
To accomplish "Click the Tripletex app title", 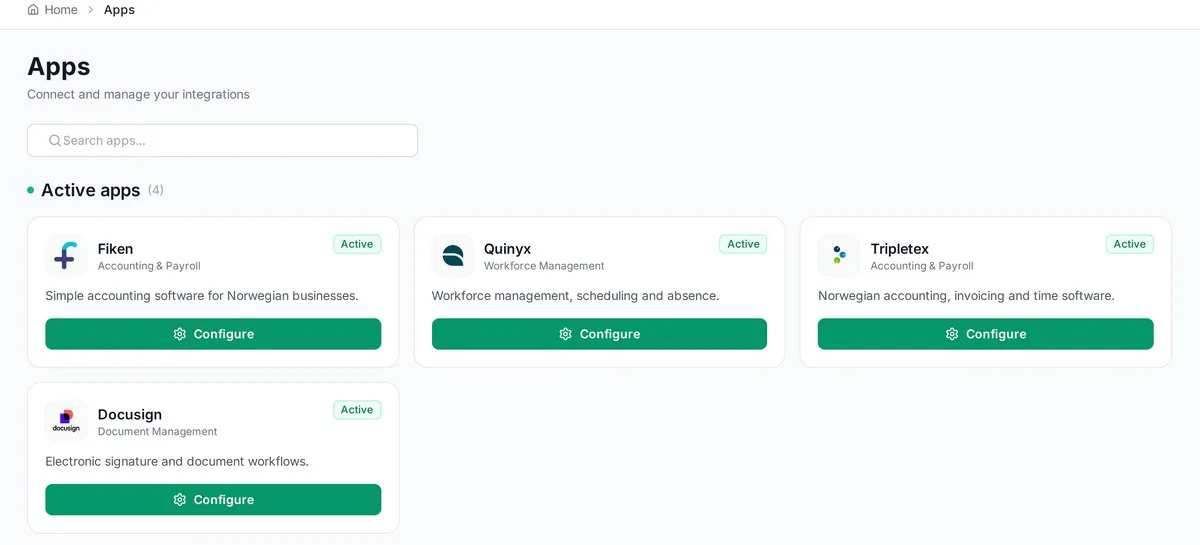I will 899,249.
